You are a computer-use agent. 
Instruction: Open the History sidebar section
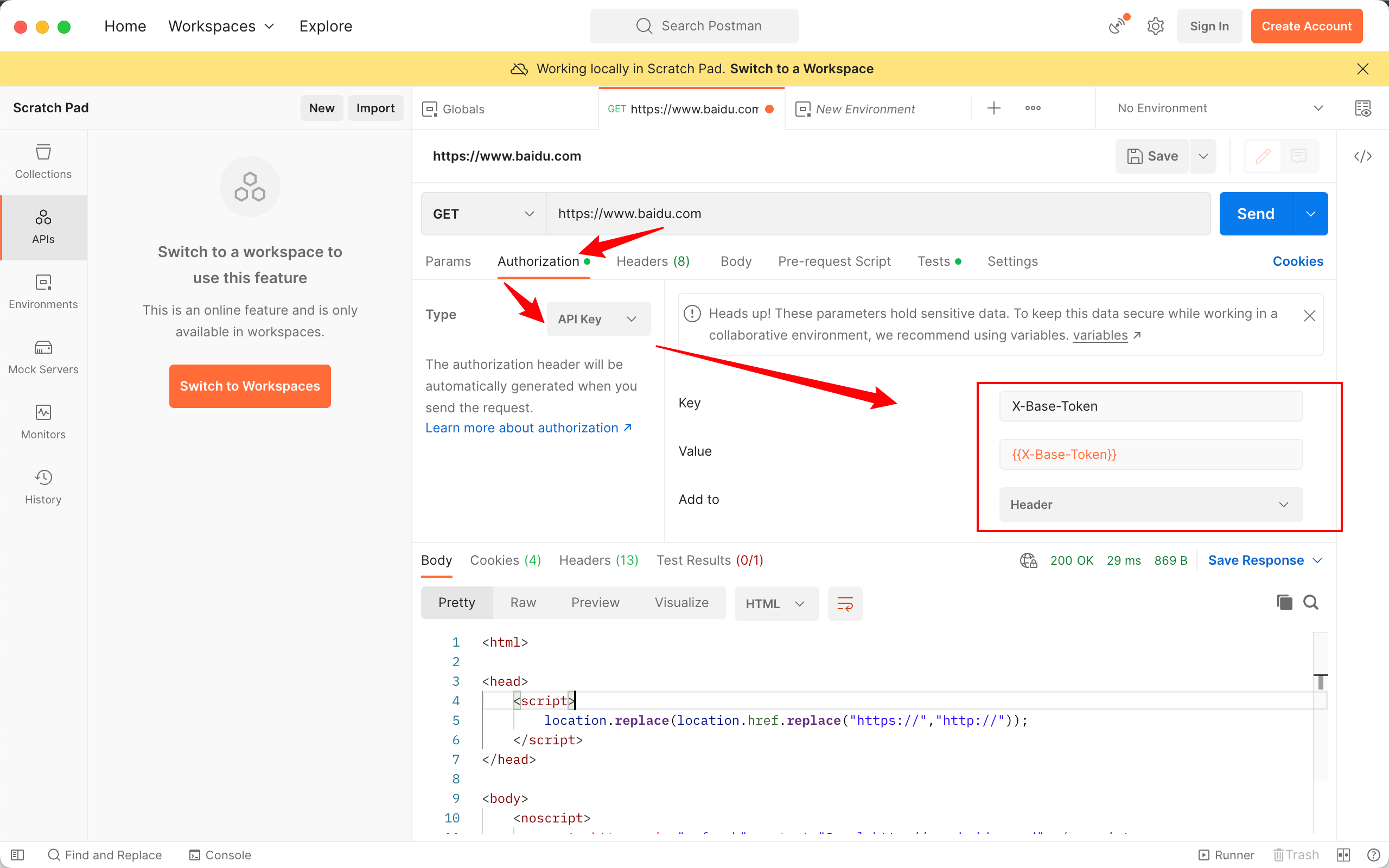pos(43,487)
